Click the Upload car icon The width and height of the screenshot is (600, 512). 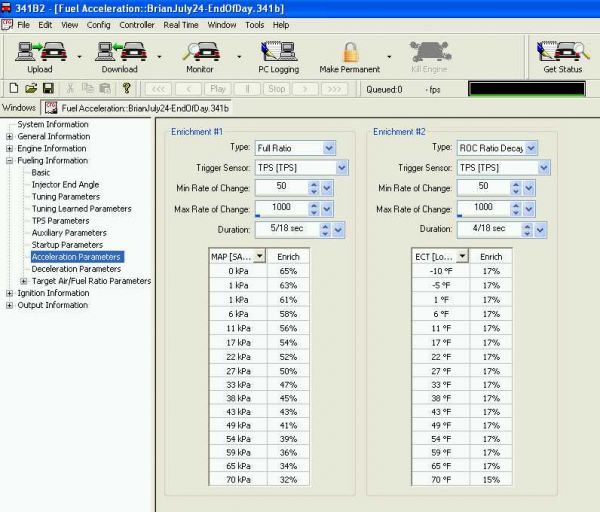pyautogui.click(x=40, y=52)
